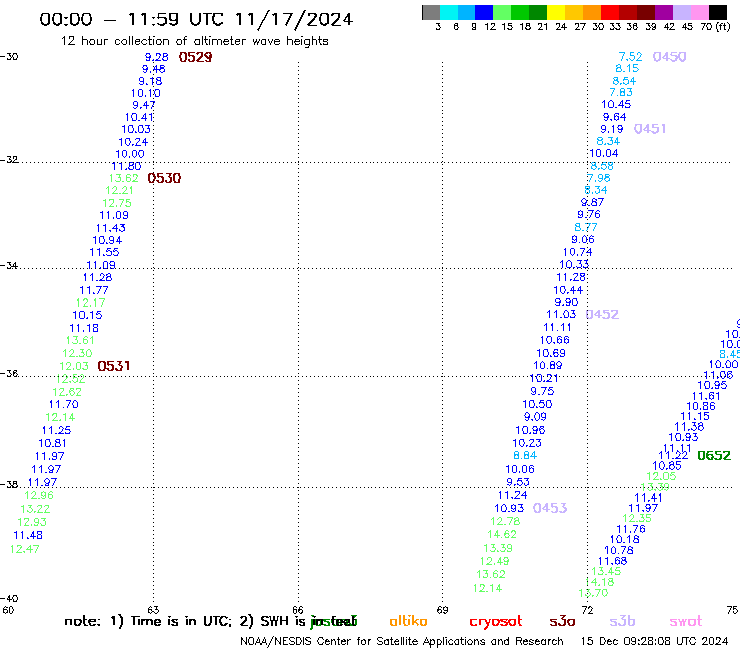Click the wave height value 13.61
This screenshot has height=650, width=740.
pyautogui.click(x=80, y=340)
